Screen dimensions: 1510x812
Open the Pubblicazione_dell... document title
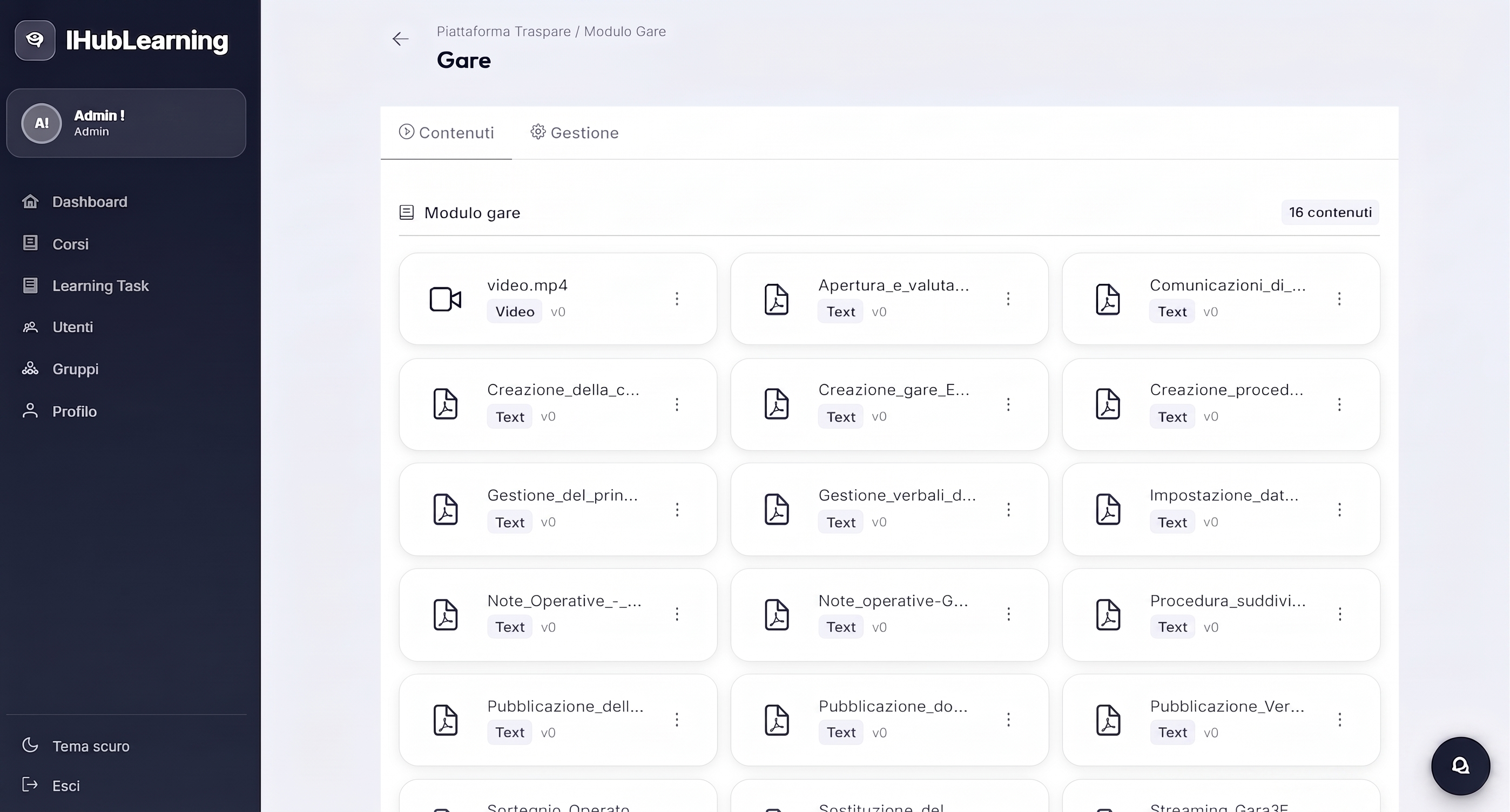565,707
